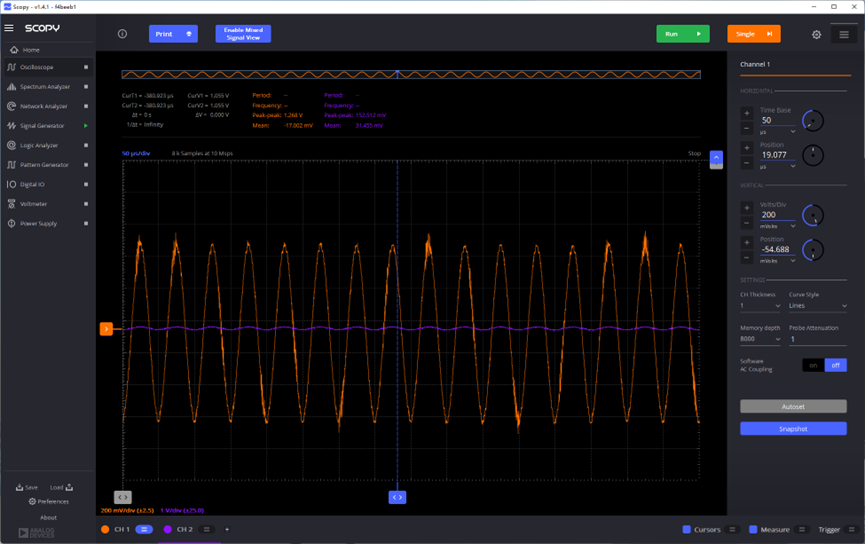865x544 pixels.
Task: Toggle the Oscilloscope run/stop square
Action: [86, 67]
